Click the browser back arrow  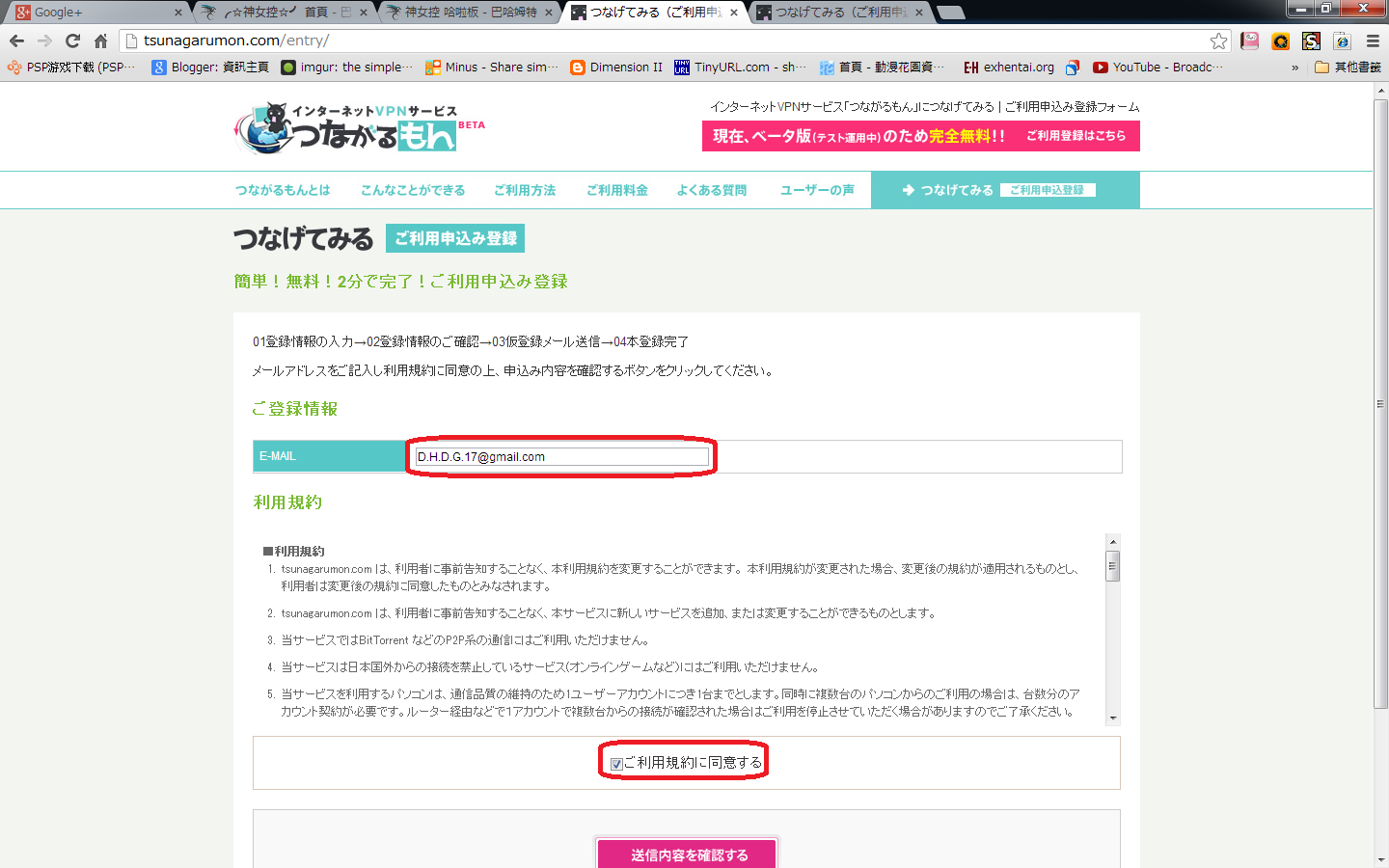tap(16, 41)
